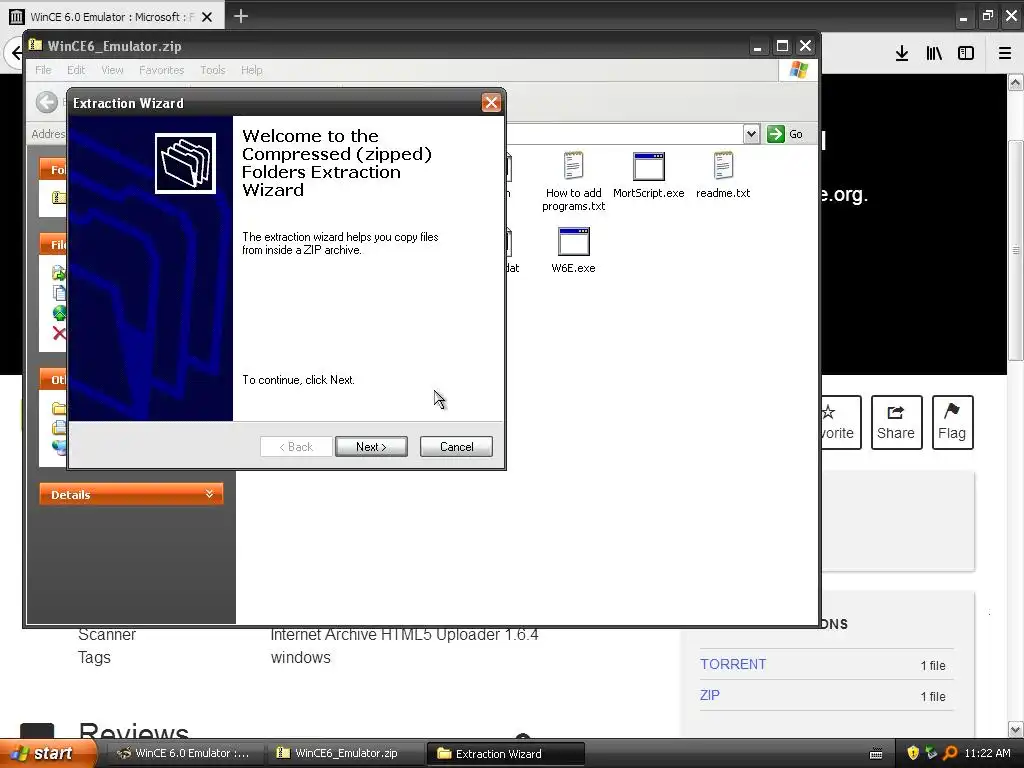Click the red X delete icon in the sidebar

(x=59, y=334)
